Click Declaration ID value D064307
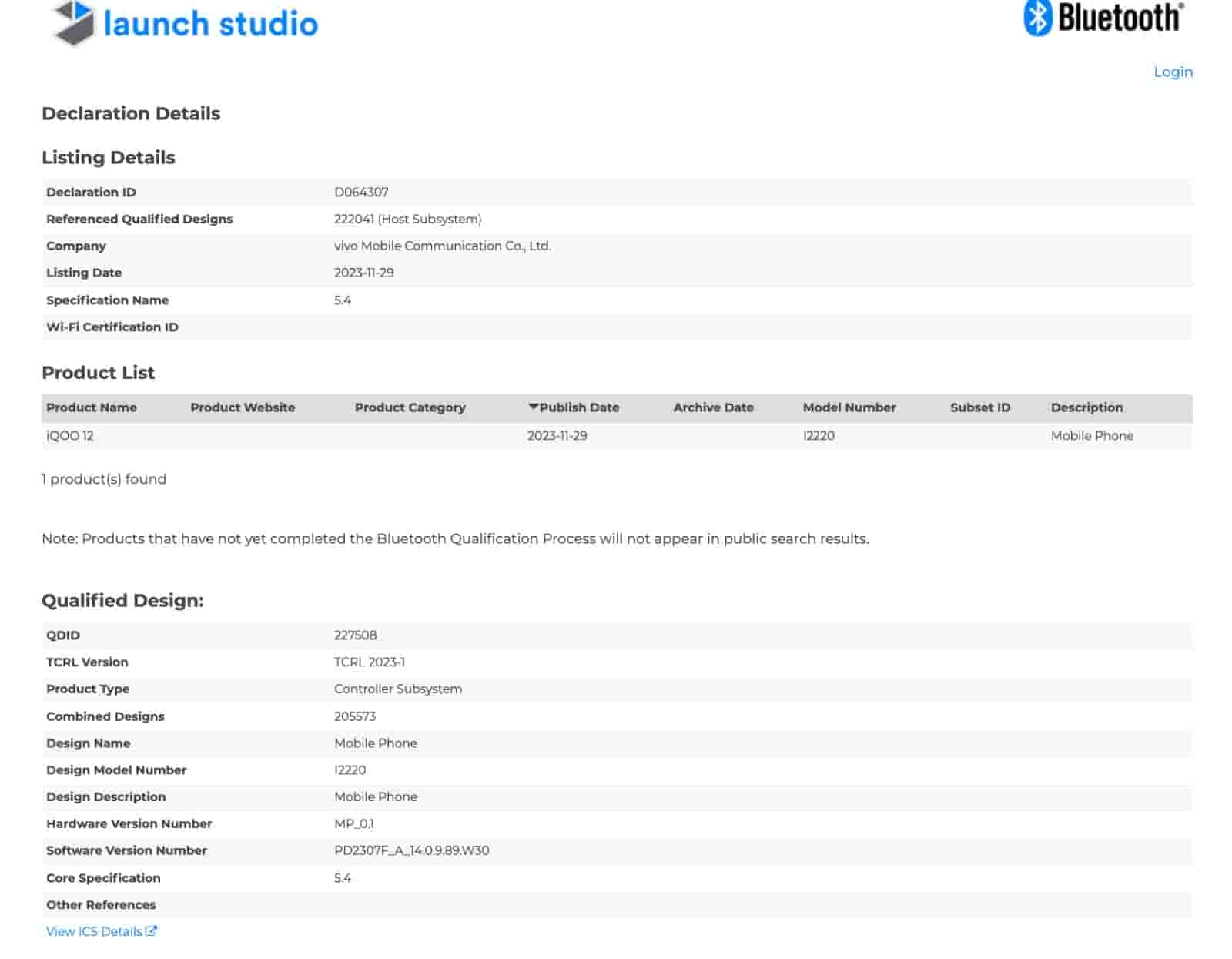Screen dimensions: 1232x959 tap(361, 192)
